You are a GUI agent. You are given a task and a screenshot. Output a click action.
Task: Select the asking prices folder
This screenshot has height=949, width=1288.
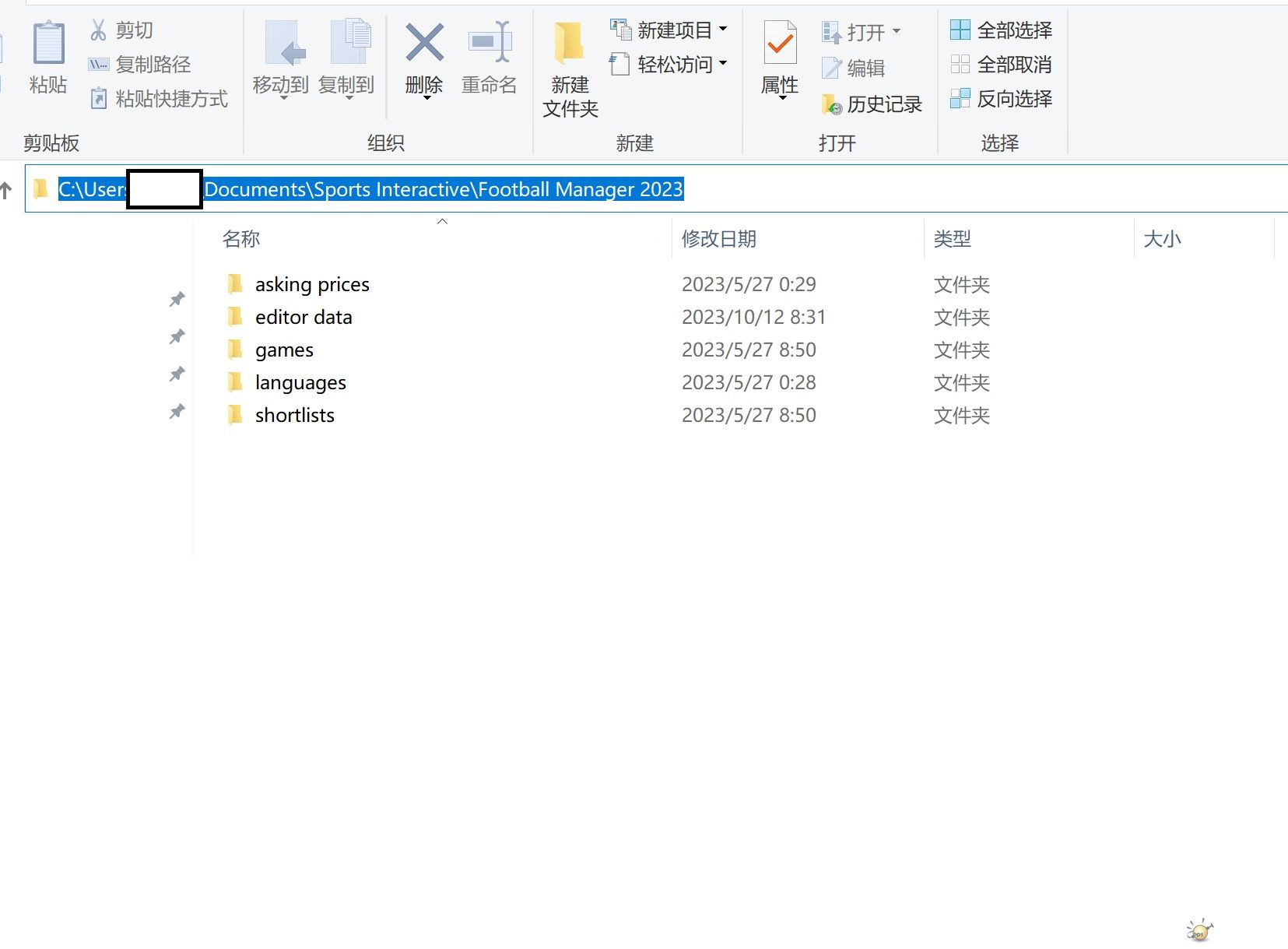click(x=312, y=284)
